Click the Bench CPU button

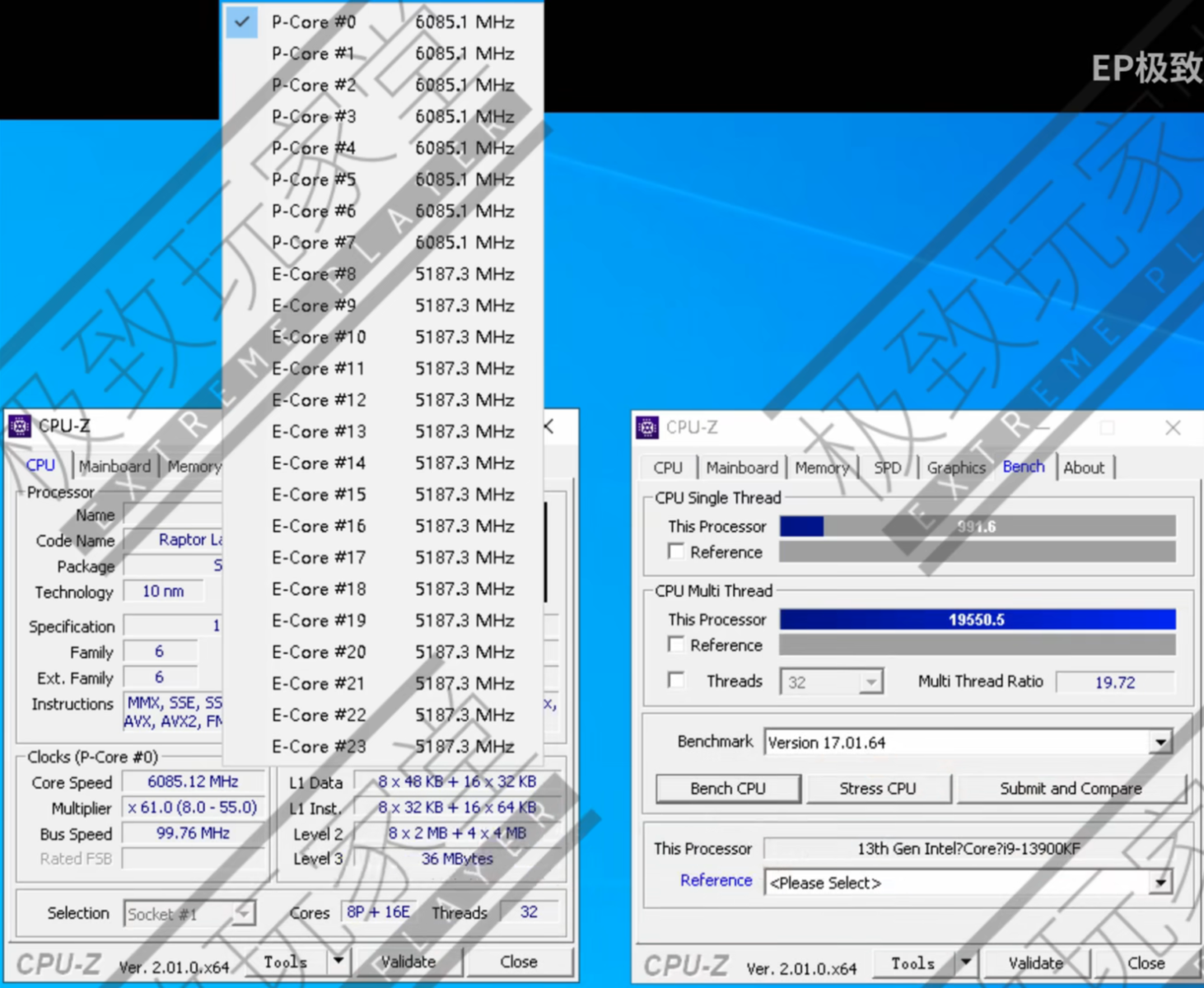tap(727, 788)
